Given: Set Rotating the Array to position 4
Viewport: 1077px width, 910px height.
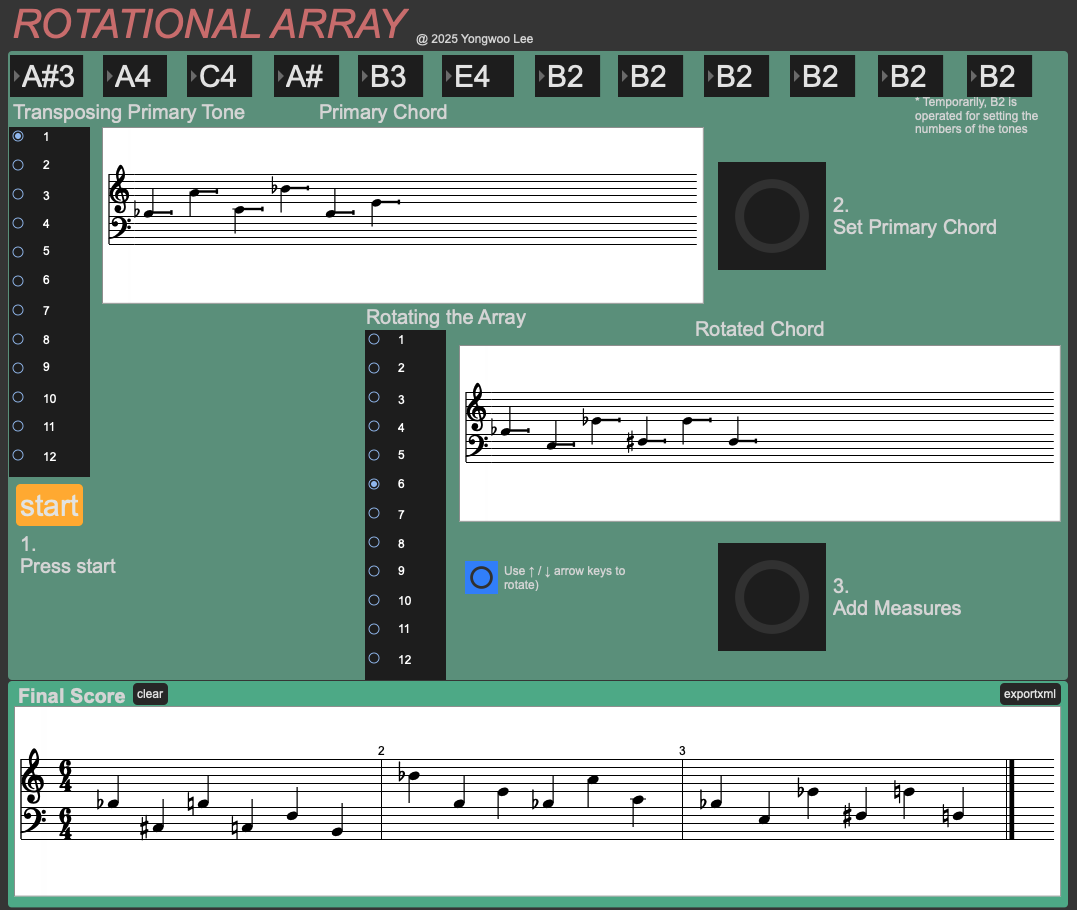Looking at the screenshot, I should pyautogui.click(x=374, y=426).
